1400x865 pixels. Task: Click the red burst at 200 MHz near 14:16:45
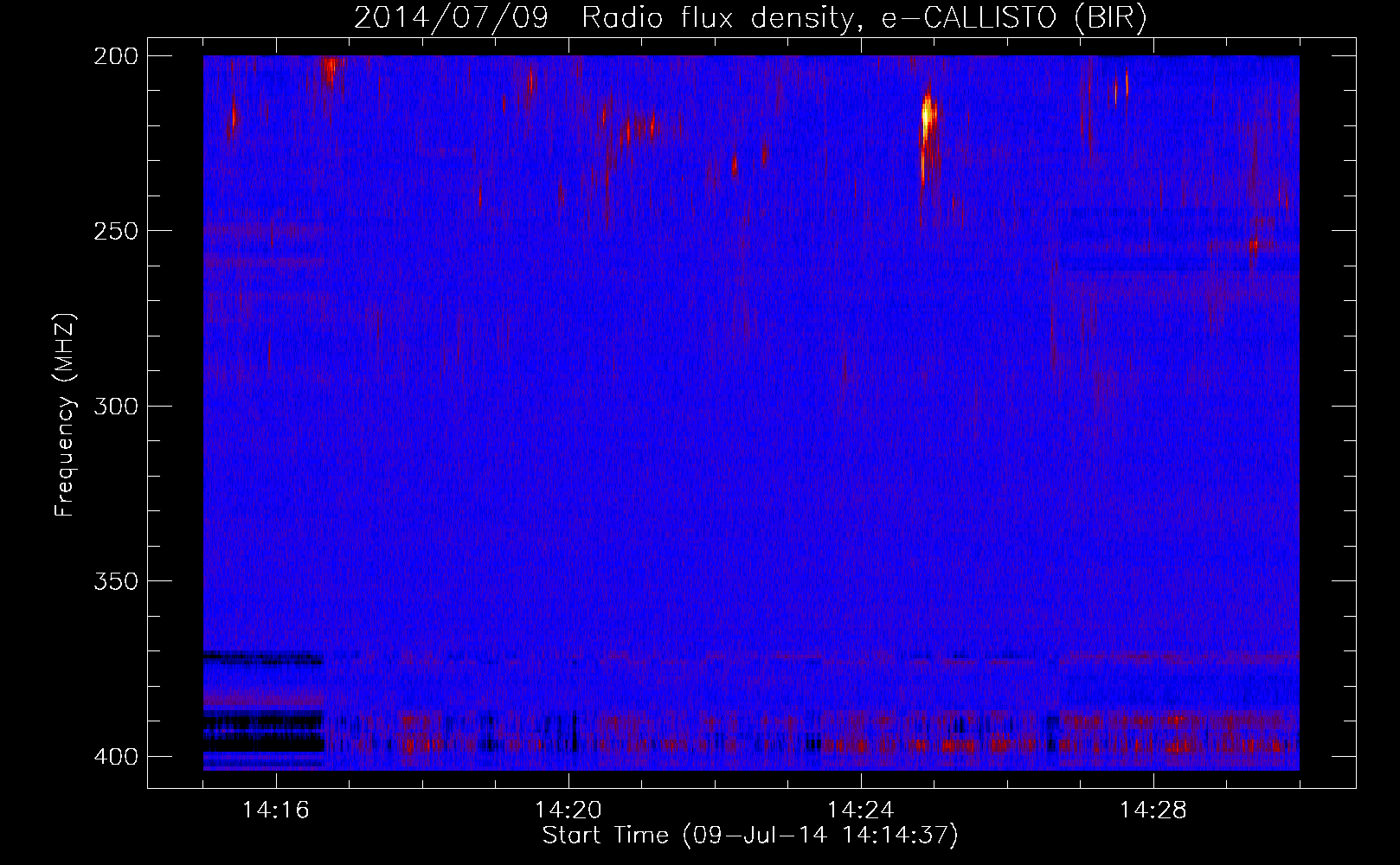330,69
